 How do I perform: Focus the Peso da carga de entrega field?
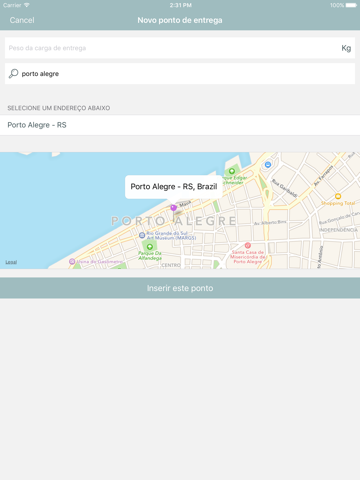[x=172, y=48]
